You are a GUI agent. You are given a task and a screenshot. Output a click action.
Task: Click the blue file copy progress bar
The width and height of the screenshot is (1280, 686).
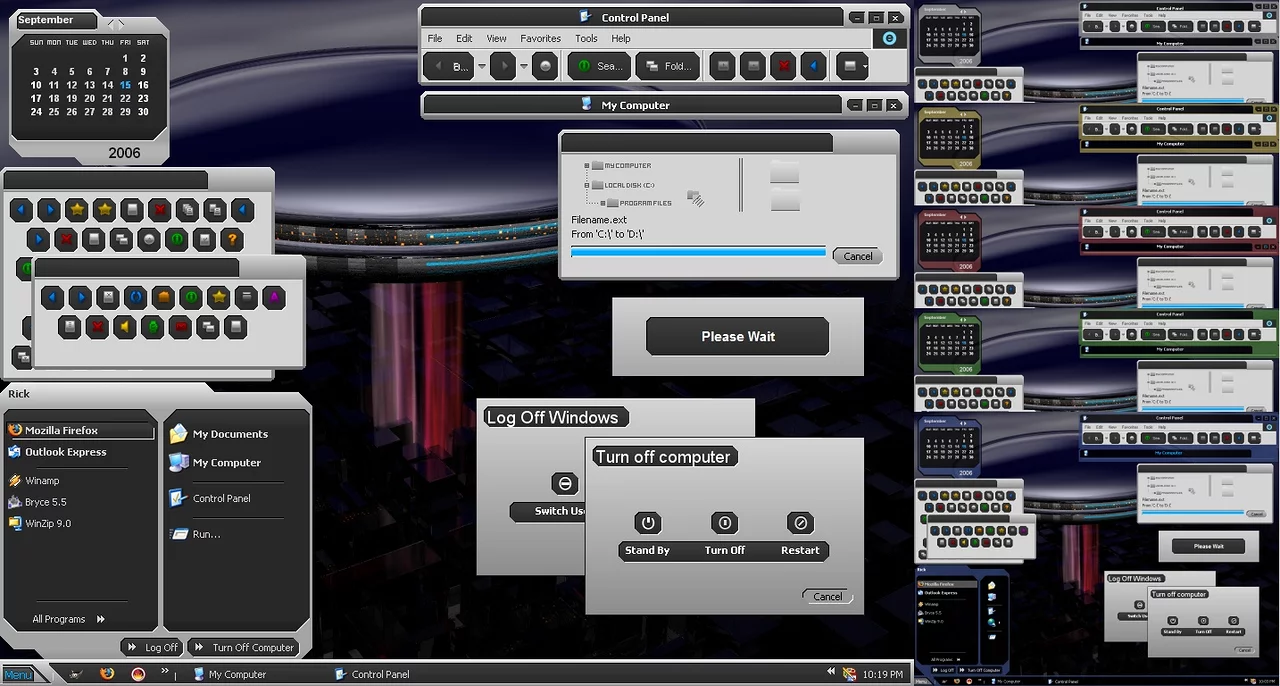(698, 253)
